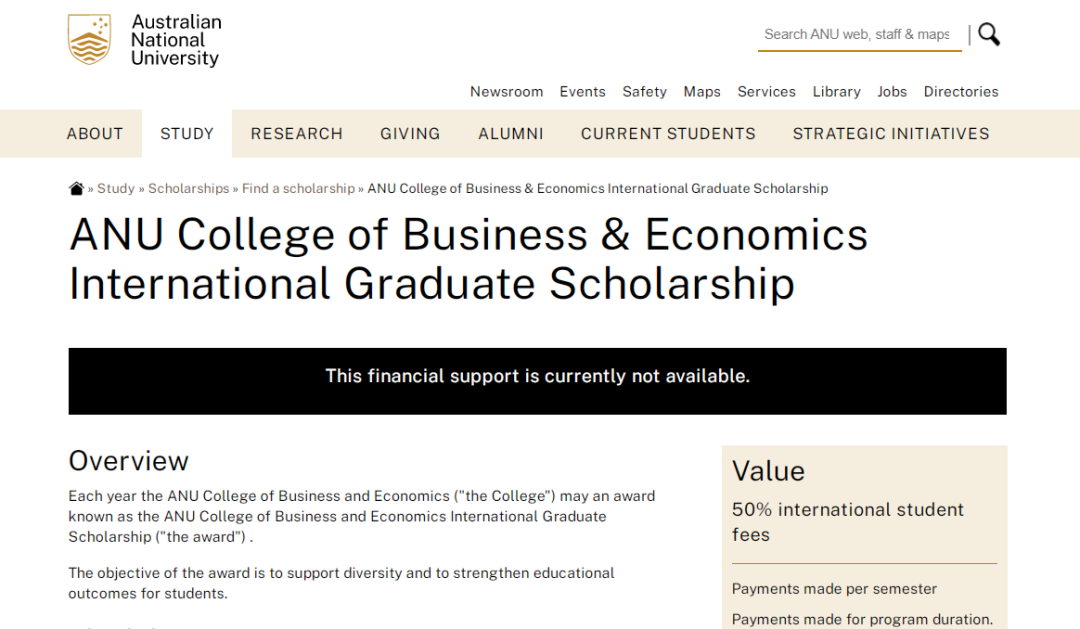Open the Maps link

point(702,92)
